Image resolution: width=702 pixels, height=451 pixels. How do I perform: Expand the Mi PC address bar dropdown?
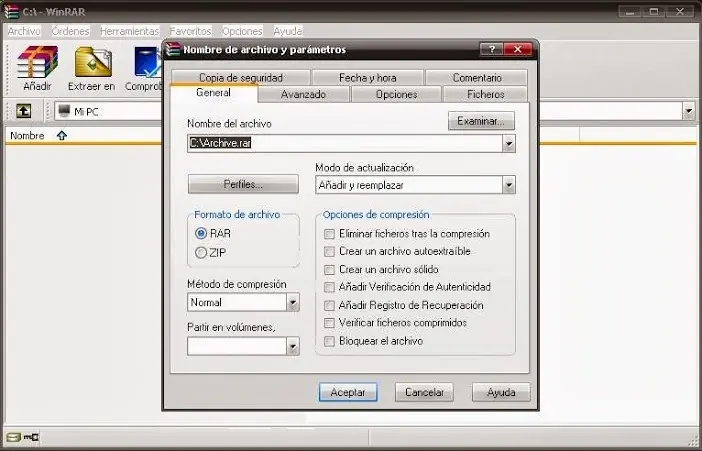pos(689,111)
